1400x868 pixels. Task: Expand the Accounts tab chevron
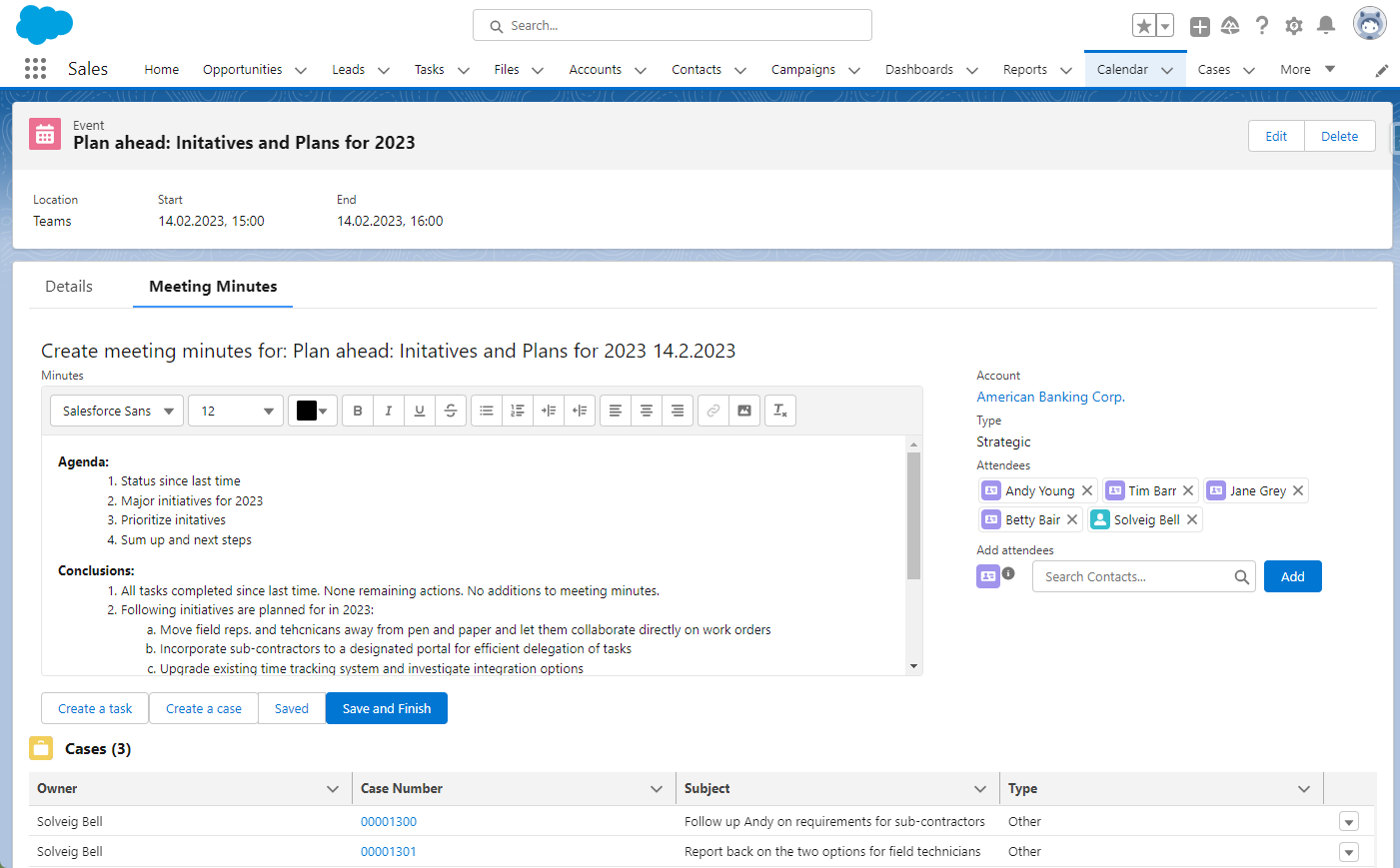(x=640, y=70)
